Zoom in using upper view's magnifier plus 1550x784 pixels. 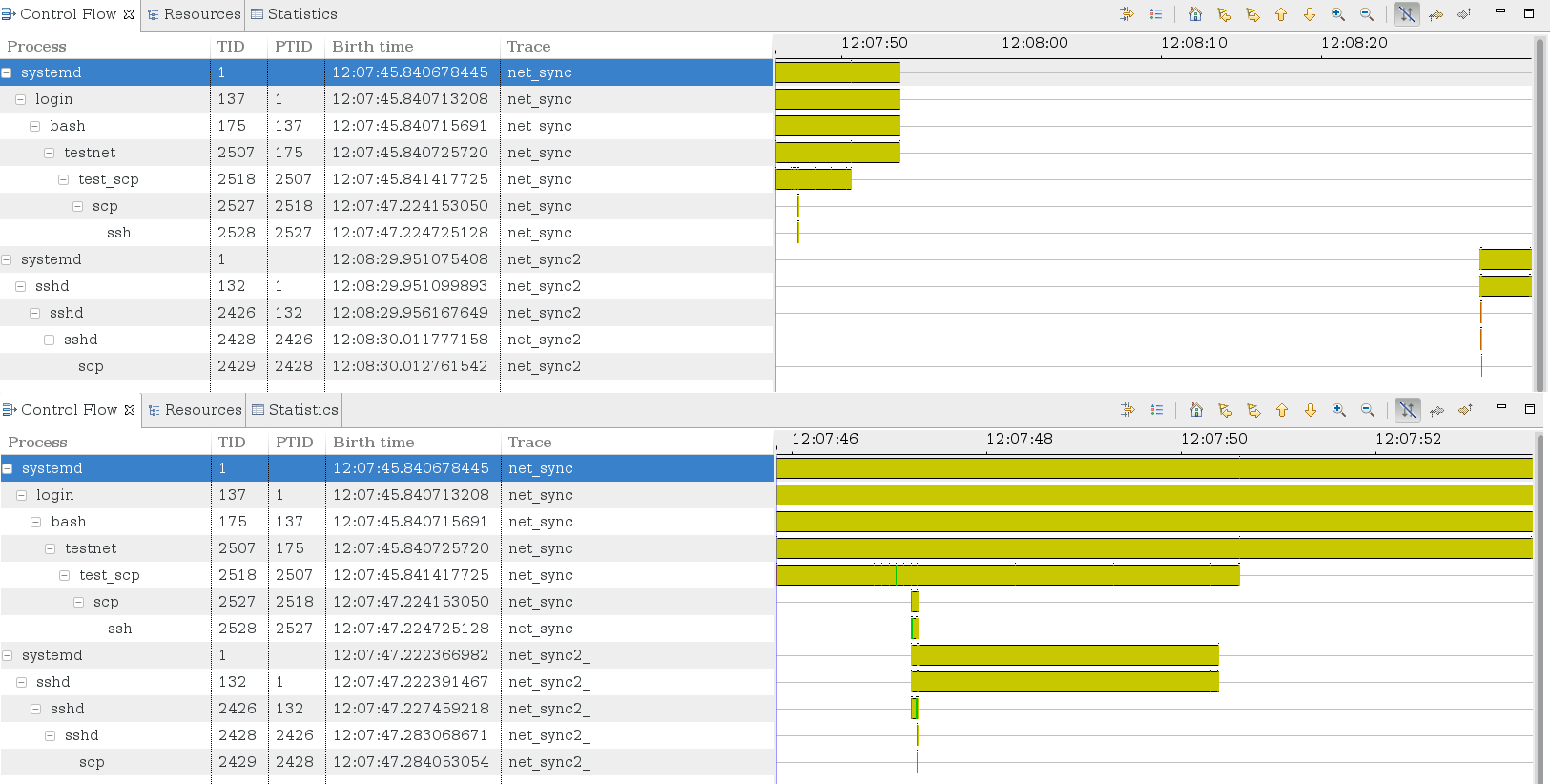[x=1338, y=14]
